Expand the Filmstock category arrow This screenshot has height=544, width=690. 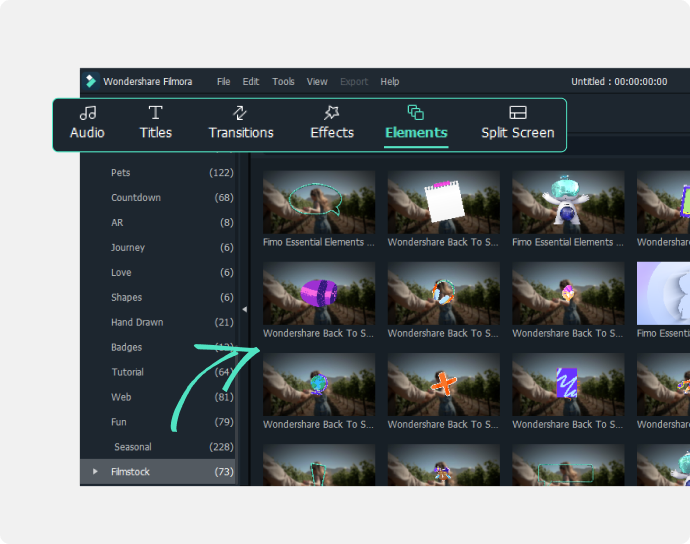pyautogui.click(x=95, y=471)
